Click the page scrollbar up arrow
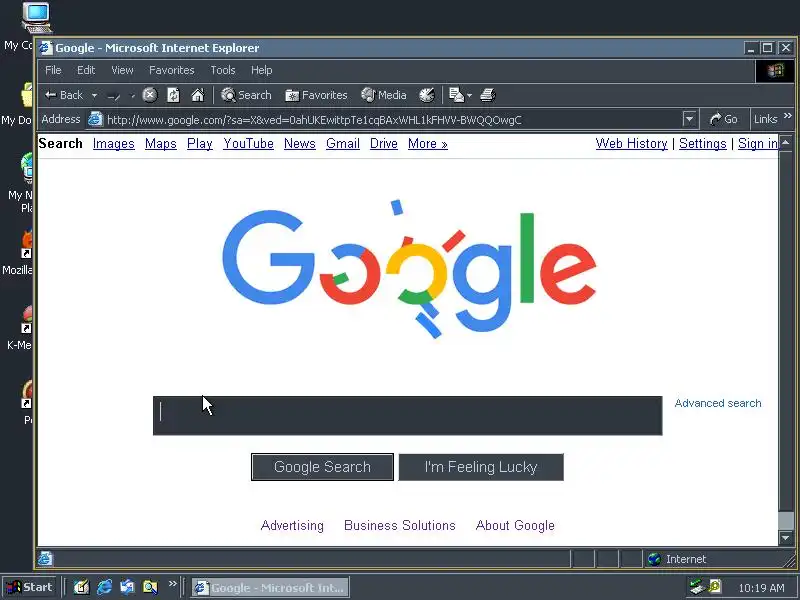The height and width of the screenshot is (600, 800). [786, 142]
